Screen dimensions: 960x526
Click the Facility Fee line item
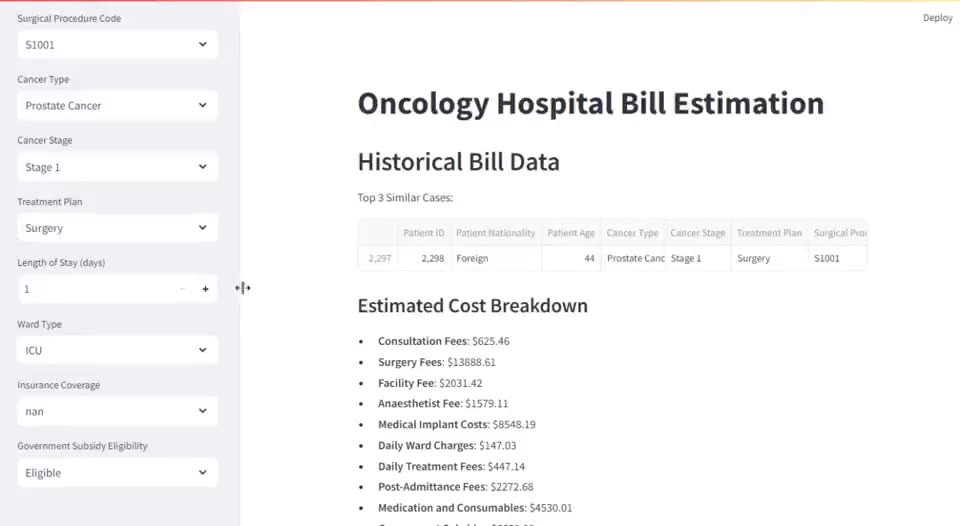pos(430,383)
